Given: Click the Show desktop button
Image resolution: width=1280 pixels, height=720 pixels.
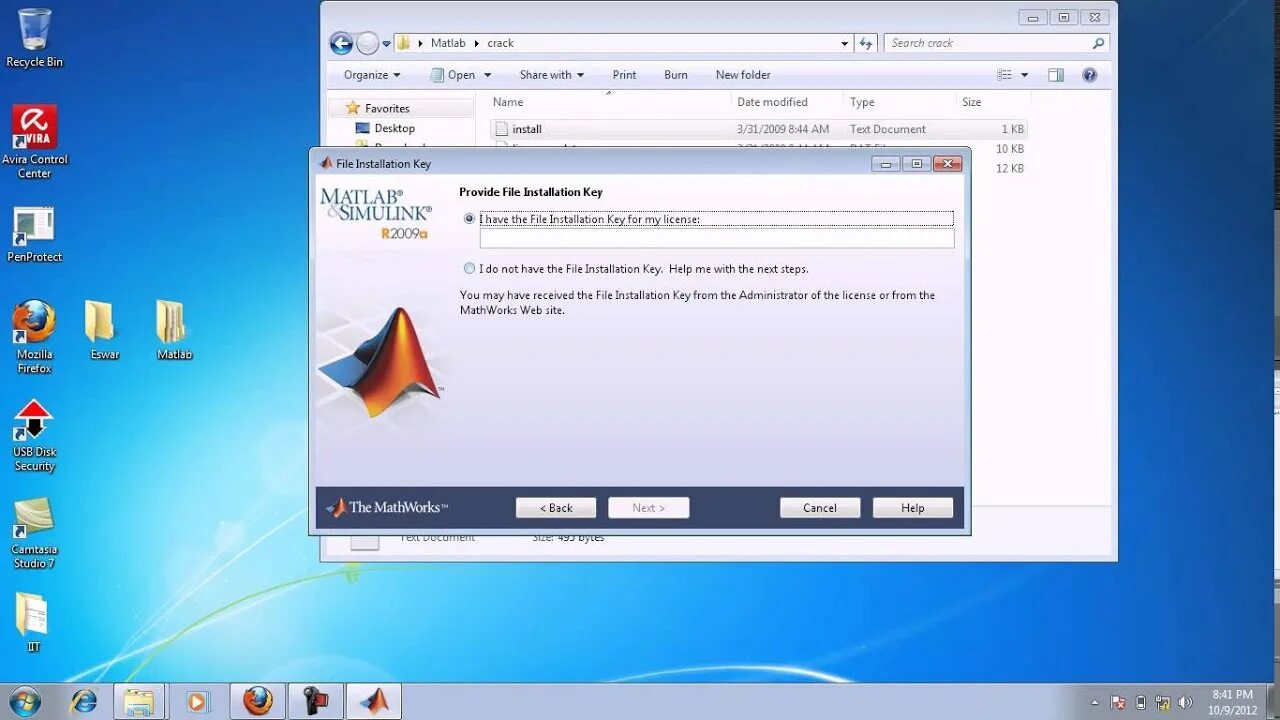Looking at the screenshot, I should tap(1272, 701).
